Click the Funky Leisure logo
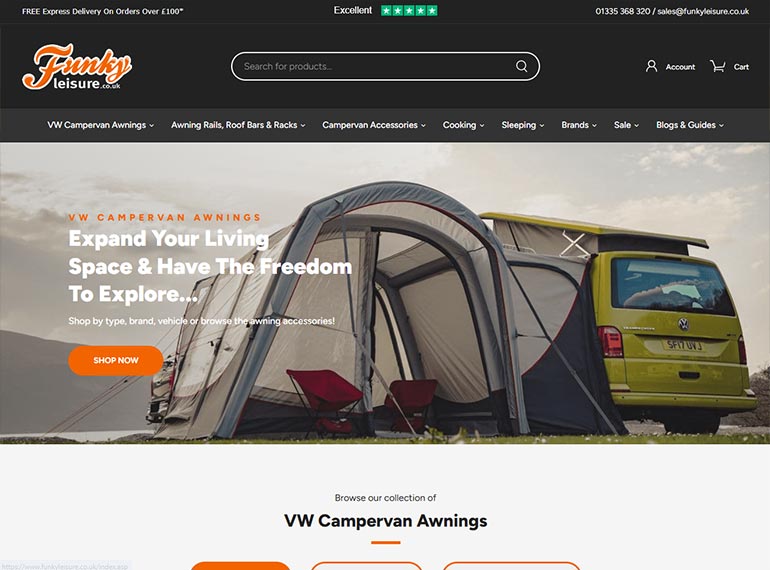770x570 pixels. (x=77, y=67)
